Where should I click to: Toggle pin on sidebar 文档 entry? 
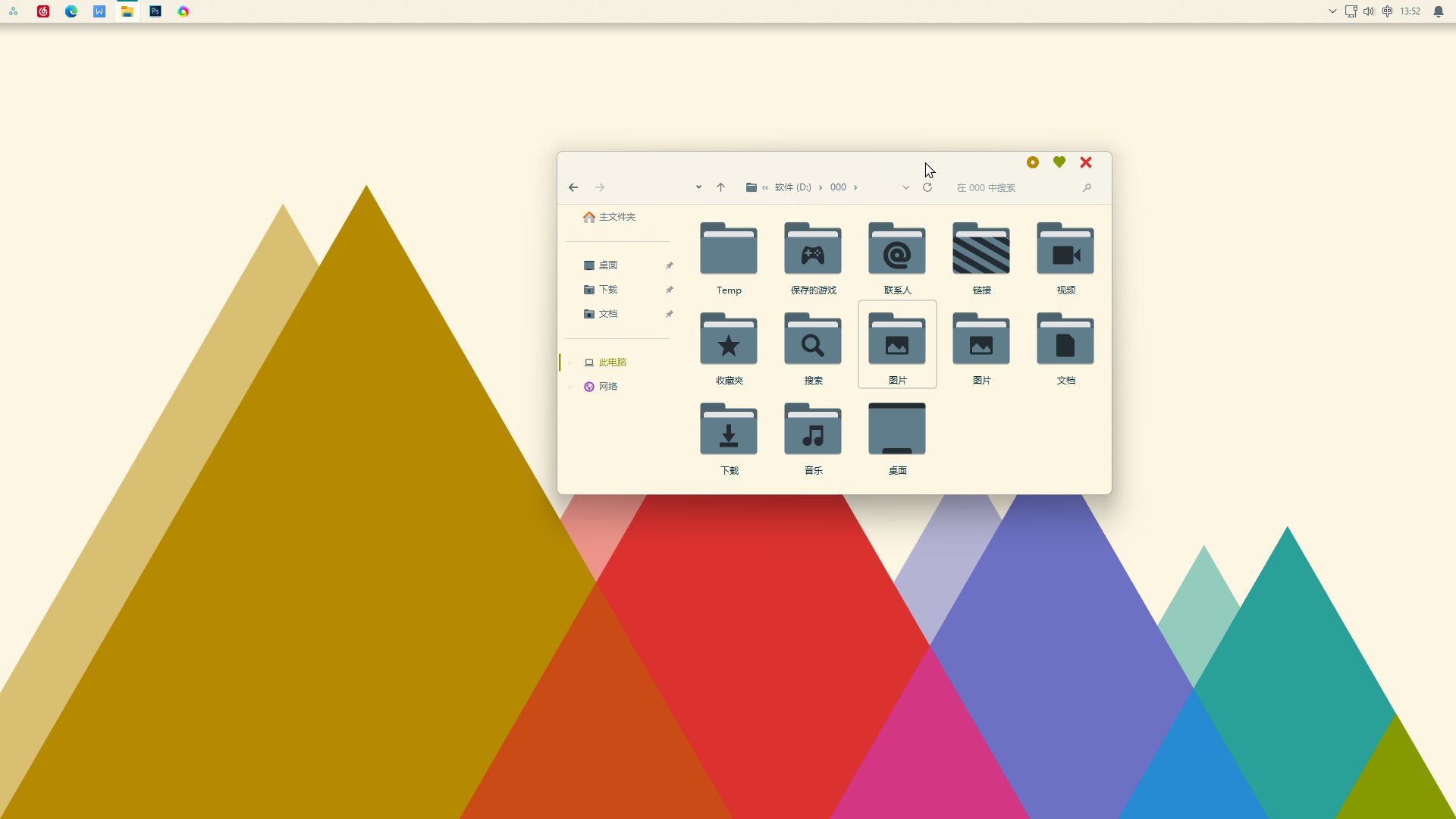point(669,314)
